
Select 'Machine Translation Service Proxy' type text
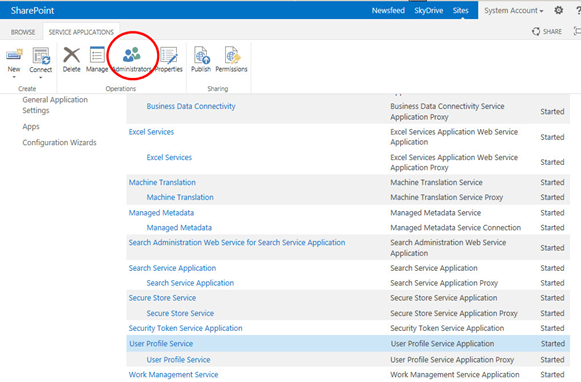pyautogui.click(x=446, y=197)
